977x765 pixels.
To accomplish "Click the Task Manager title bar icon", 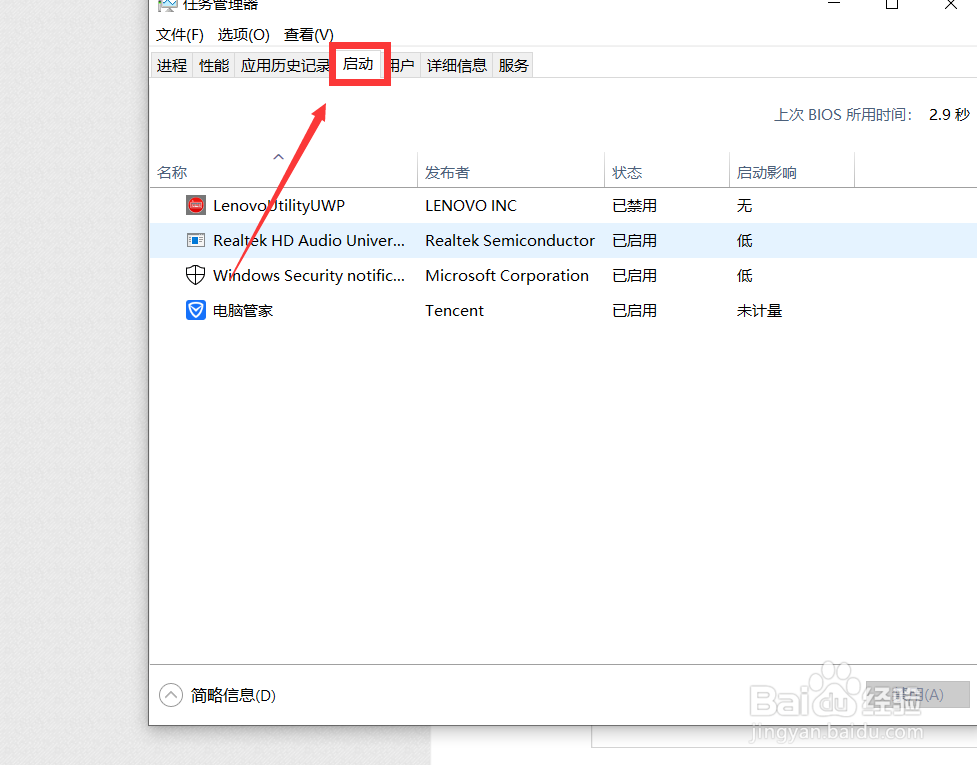I will [x=167, y=6].
